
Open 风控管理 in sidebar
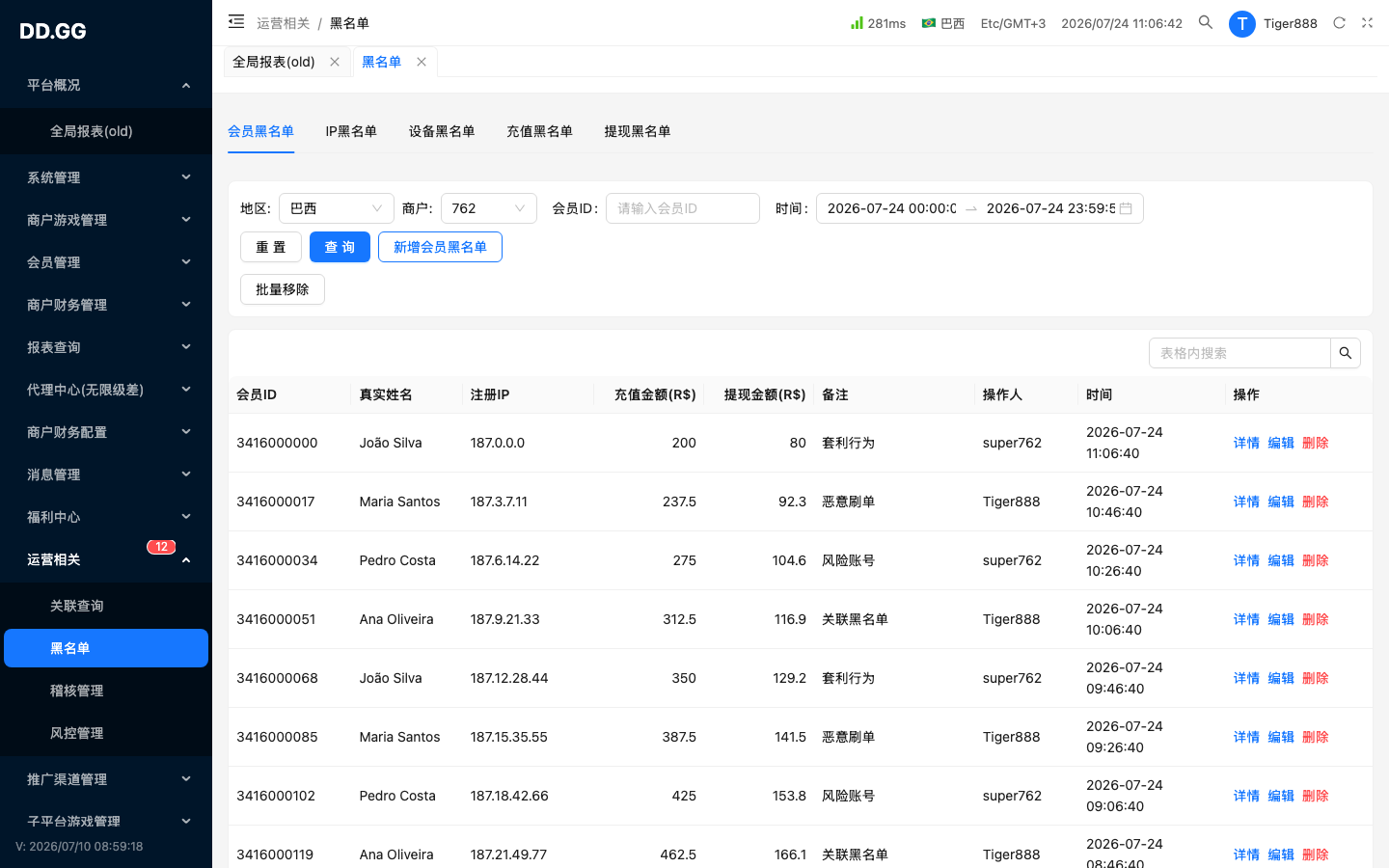pyautogui.click(x=106, y=733)
